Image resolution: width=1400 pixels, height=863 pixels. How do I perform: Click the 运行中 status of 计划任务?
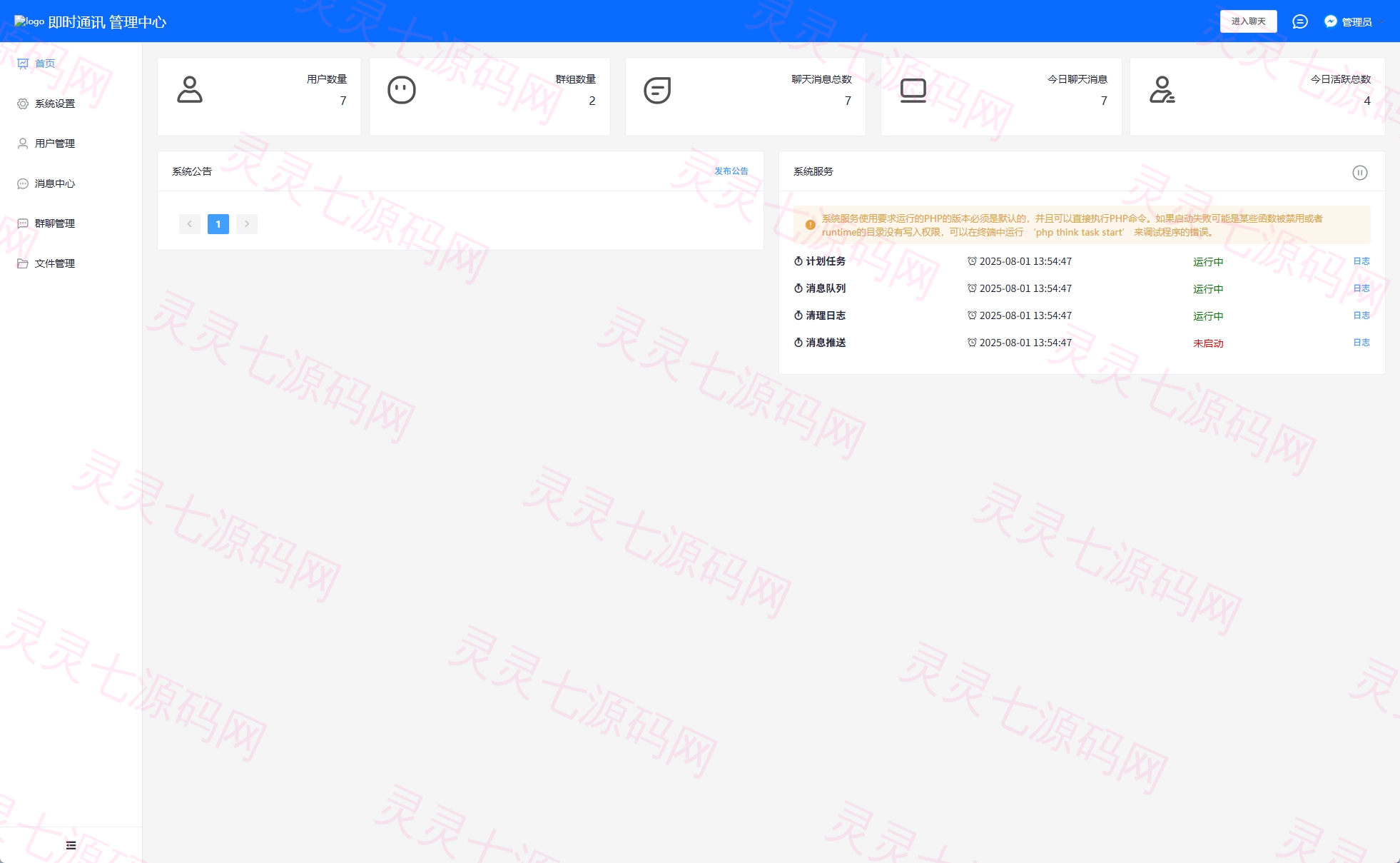[x=1208, y=262]
